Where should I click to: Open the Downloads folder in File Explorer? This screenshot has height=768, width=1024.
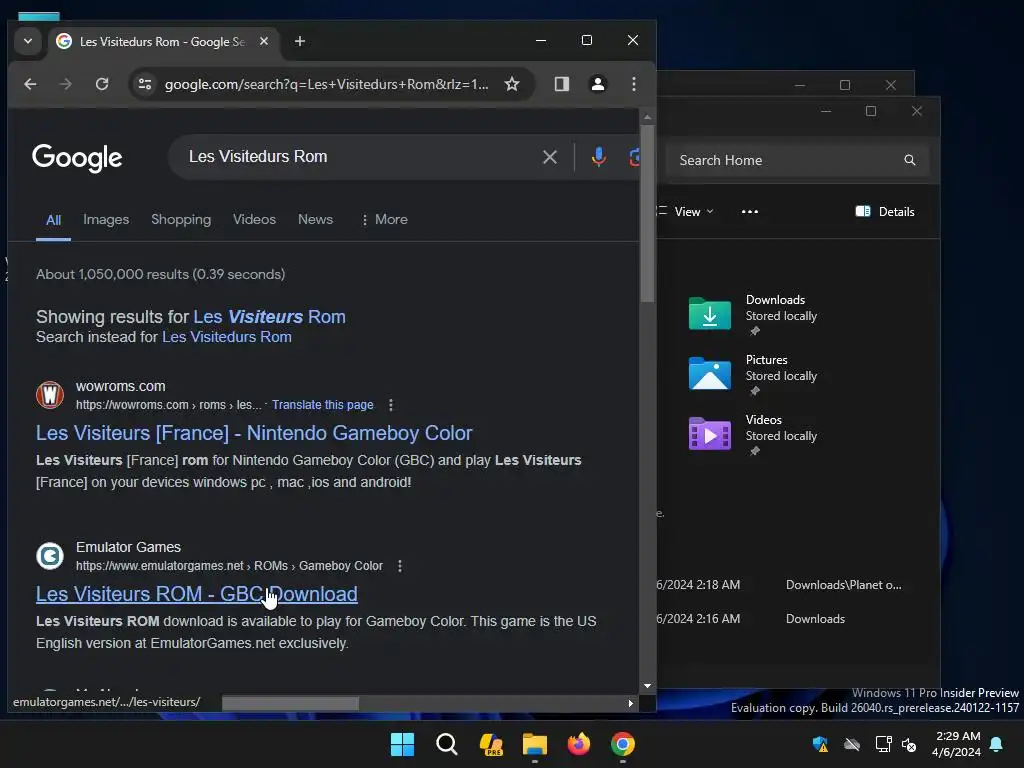tap(753, 315)
